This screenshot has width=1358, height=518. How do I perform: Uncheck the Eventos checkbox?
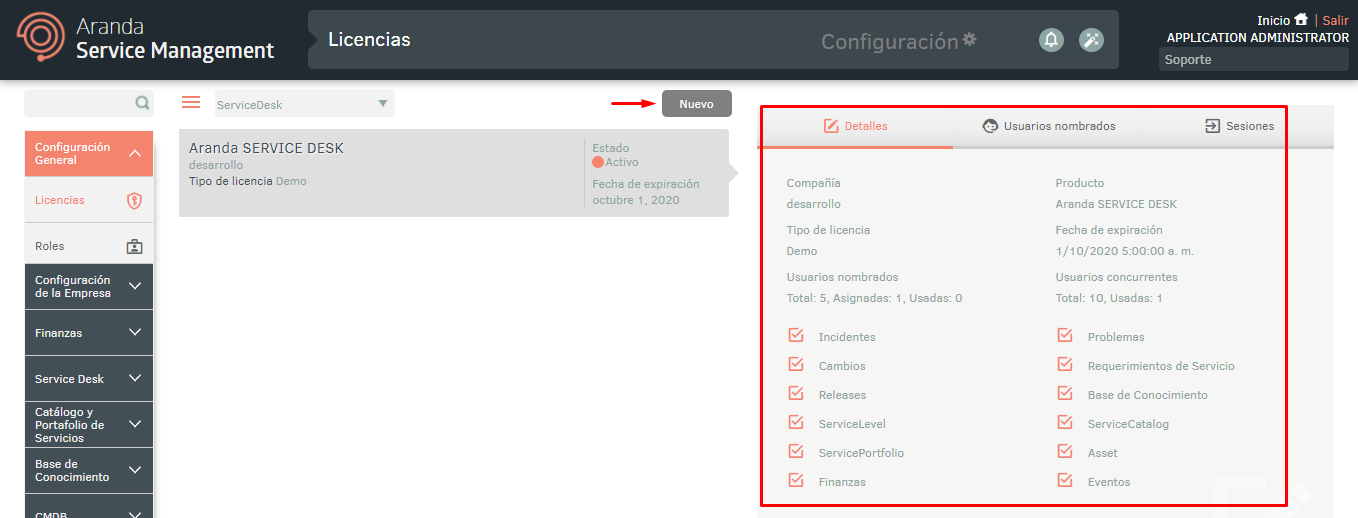click(1065, 481)
